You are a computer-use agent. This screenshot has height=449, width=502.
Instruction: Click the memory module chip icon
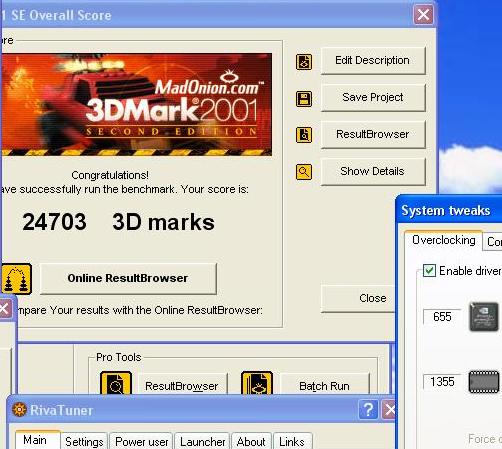tap(484, 382)
